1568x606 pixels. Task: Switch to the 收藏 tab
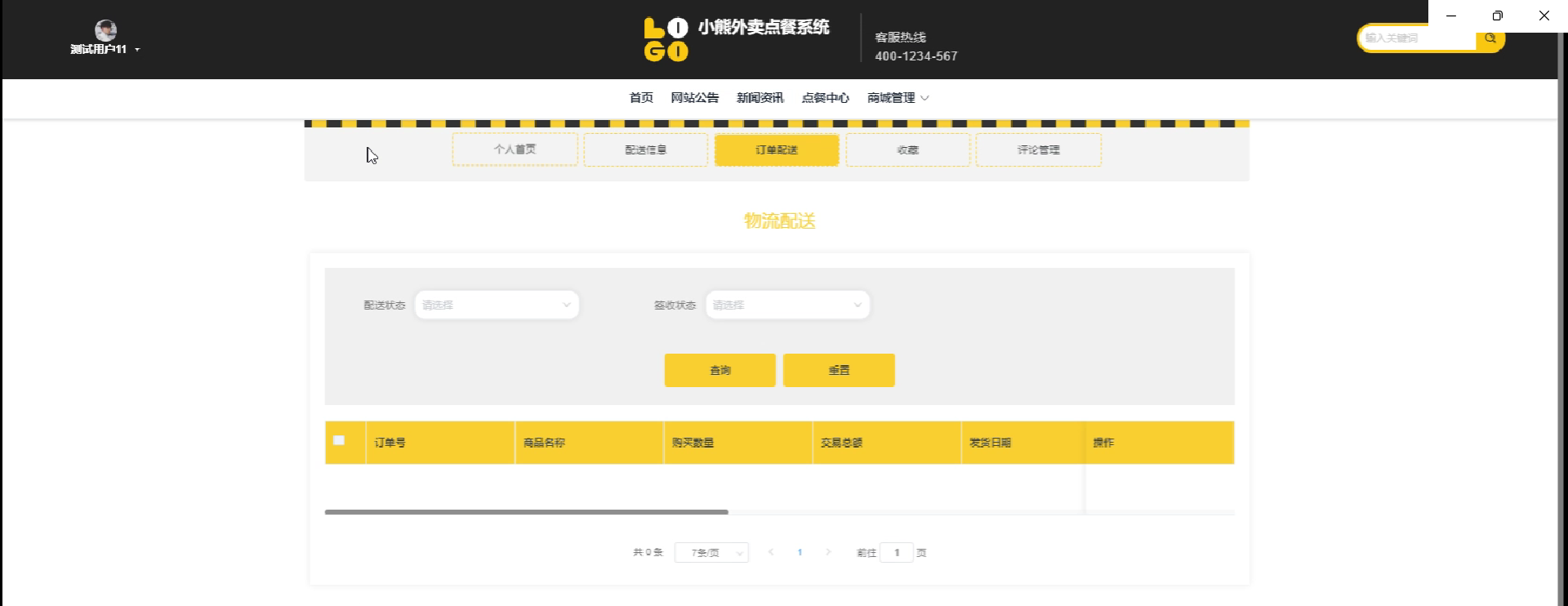[x=908, y=150]
